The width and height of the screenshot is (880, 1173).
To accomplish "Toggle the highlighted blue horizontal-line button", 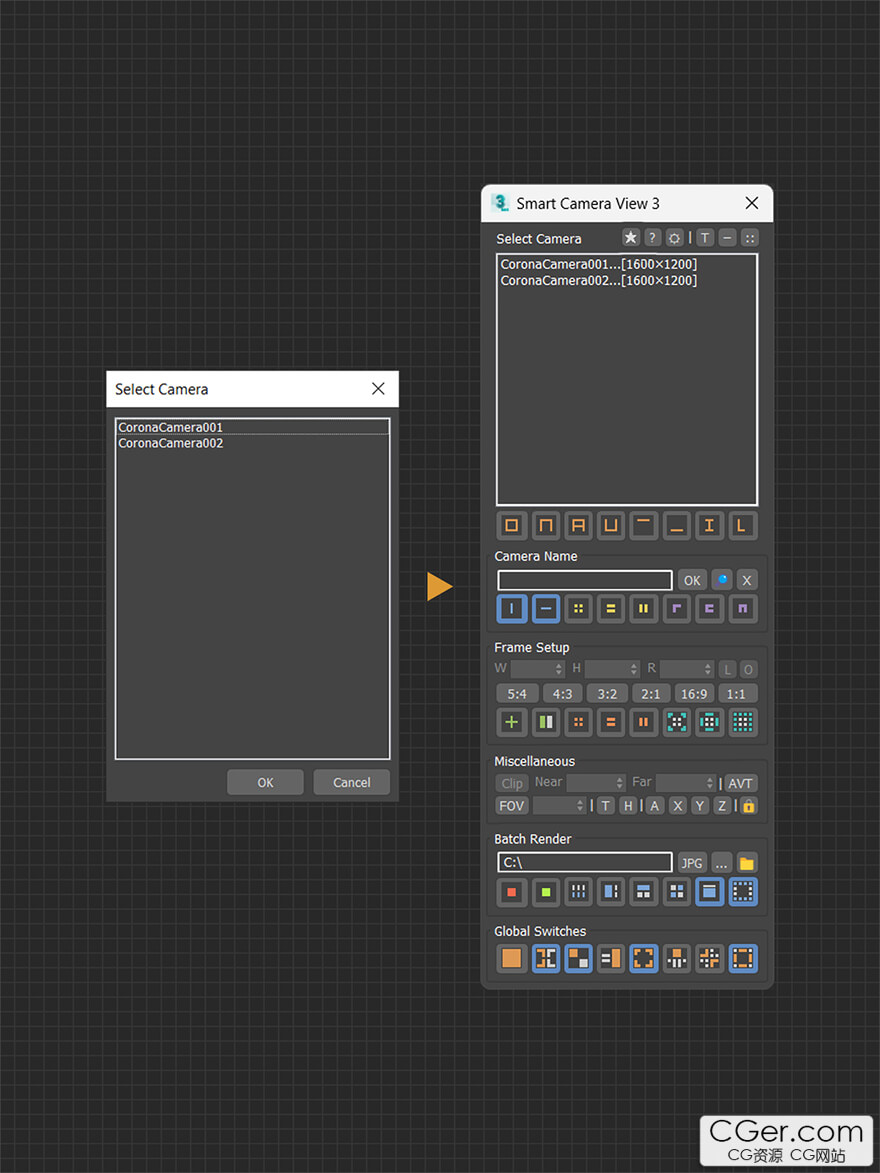I will point(546,608).
